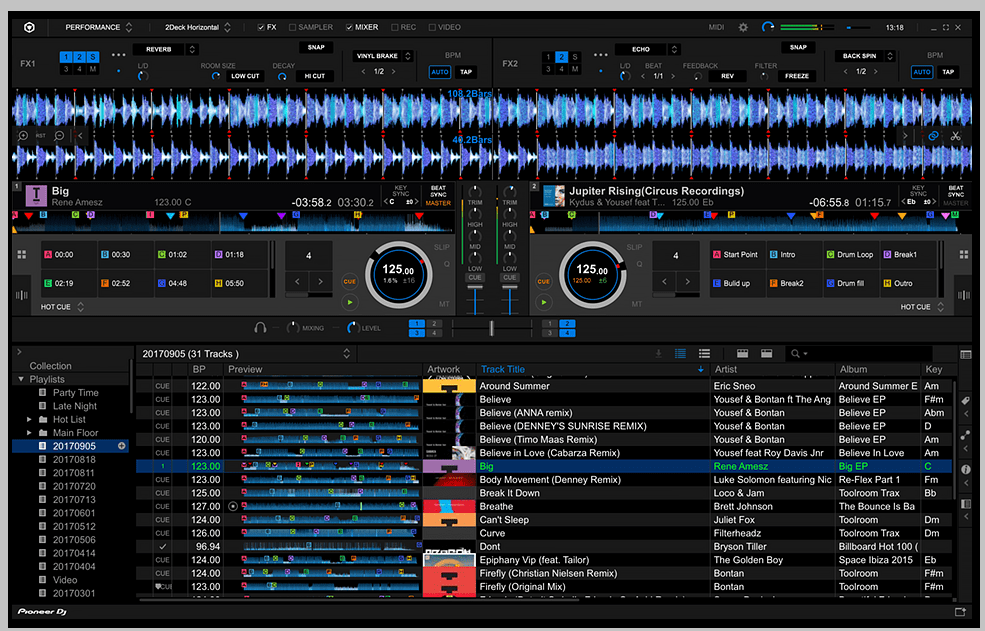Switch browser to plain list view icon
This screenshot has width=985, height=631.
(x=704, y=354)
